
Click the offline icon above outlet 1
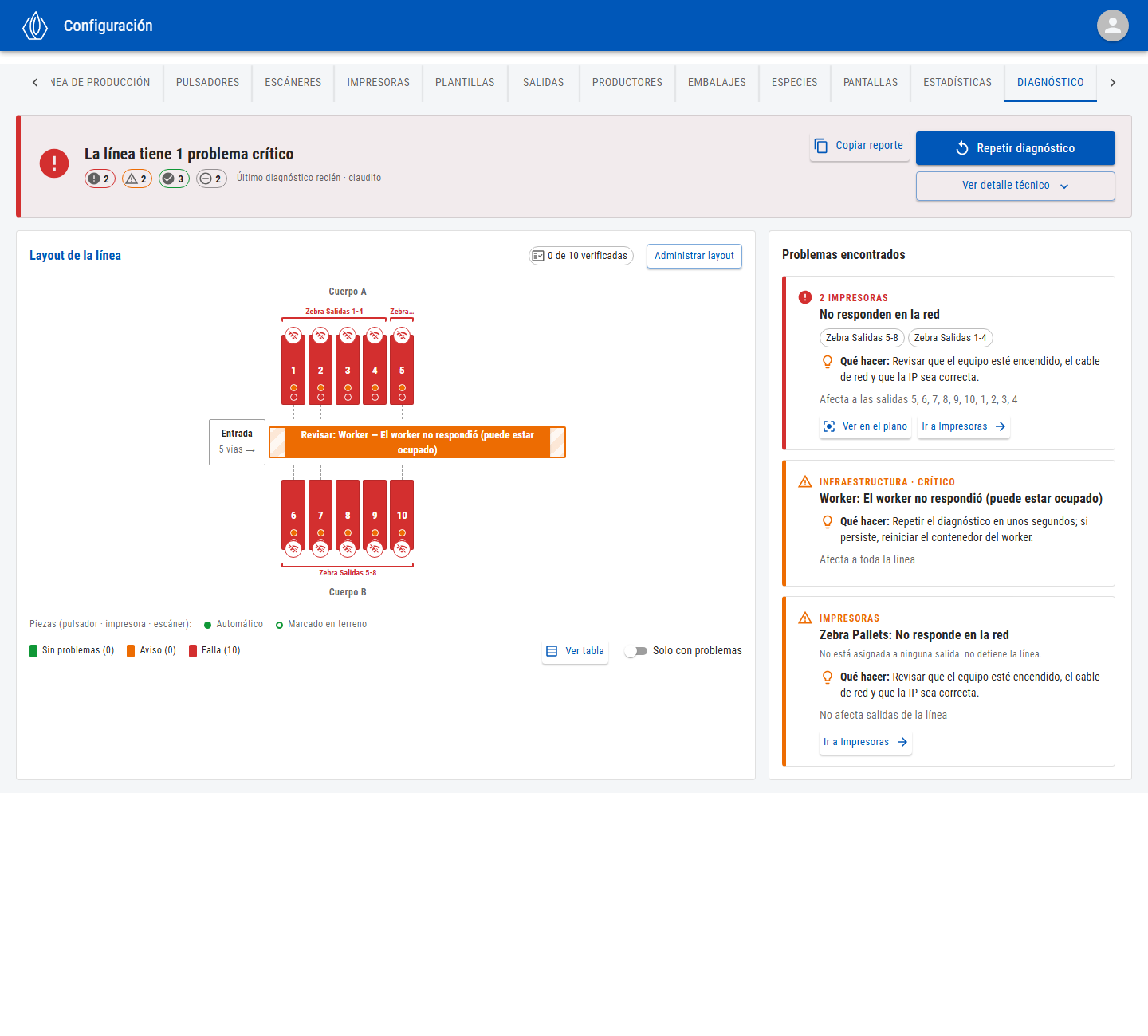[293, 335]
